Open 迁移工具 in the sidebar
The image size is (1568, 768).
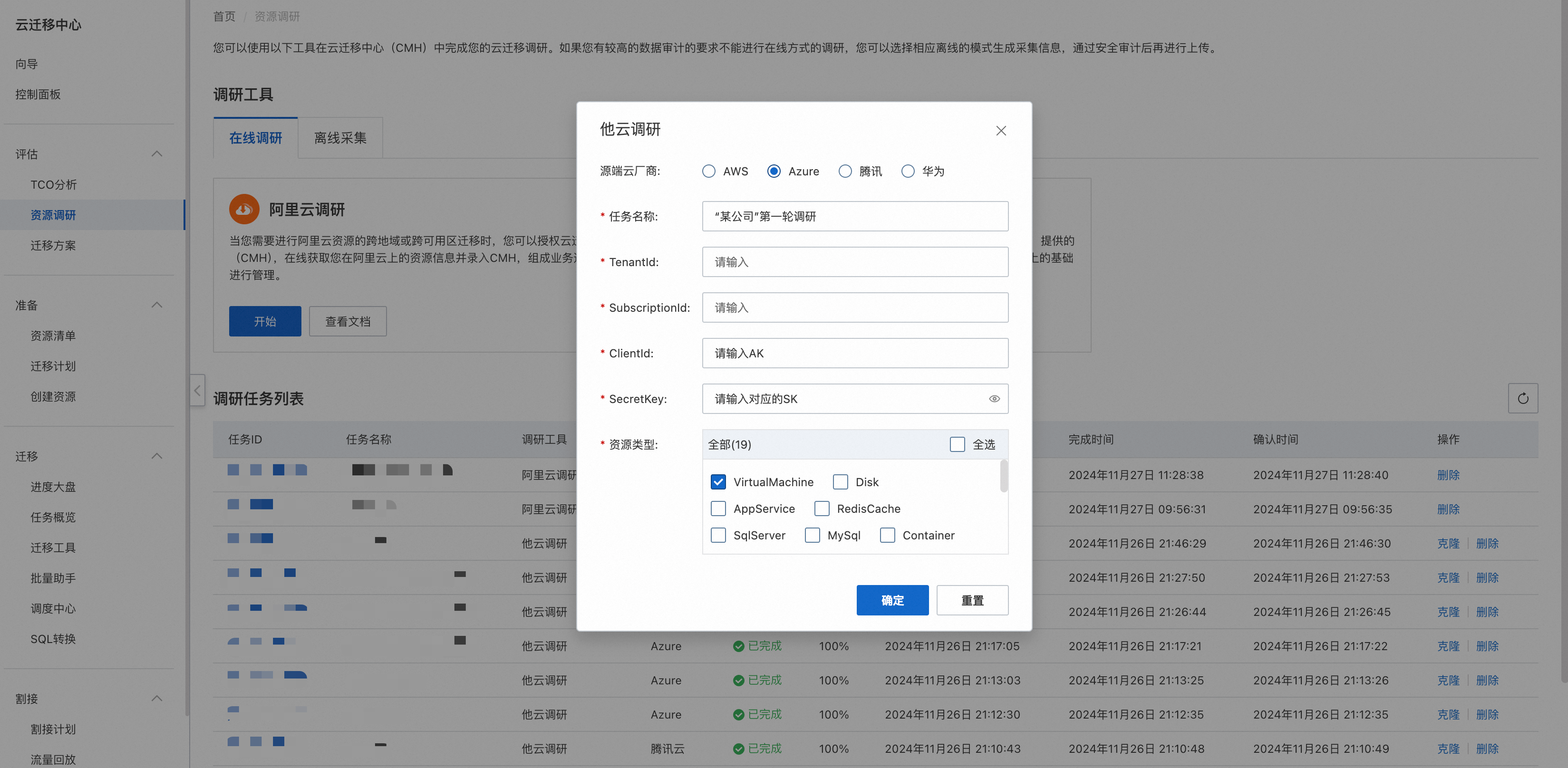pos(54,547)
